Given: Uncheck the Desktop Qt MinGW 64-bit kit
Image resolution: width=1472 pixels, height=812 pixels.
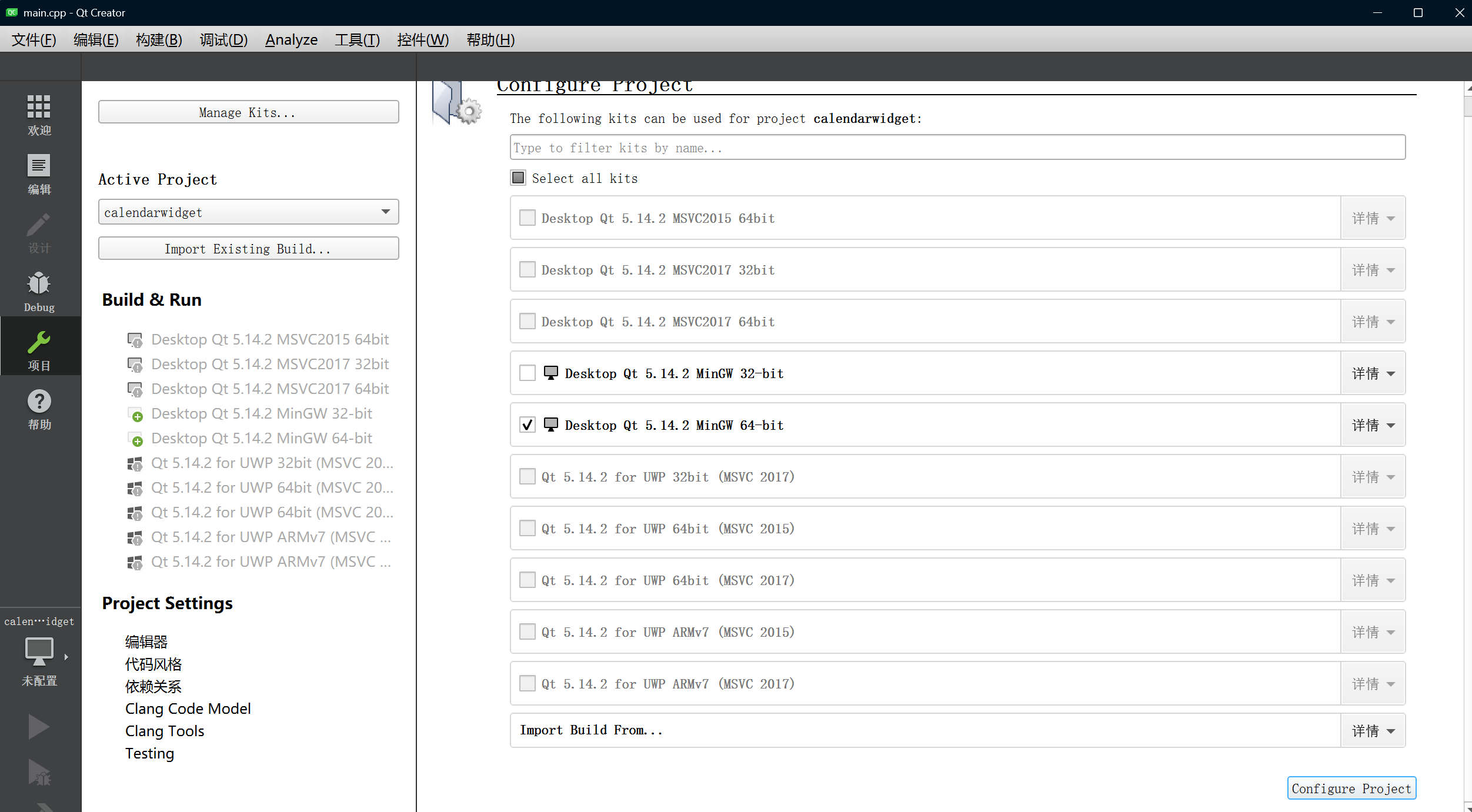Looking at the screenshot, I should (528, 425).
